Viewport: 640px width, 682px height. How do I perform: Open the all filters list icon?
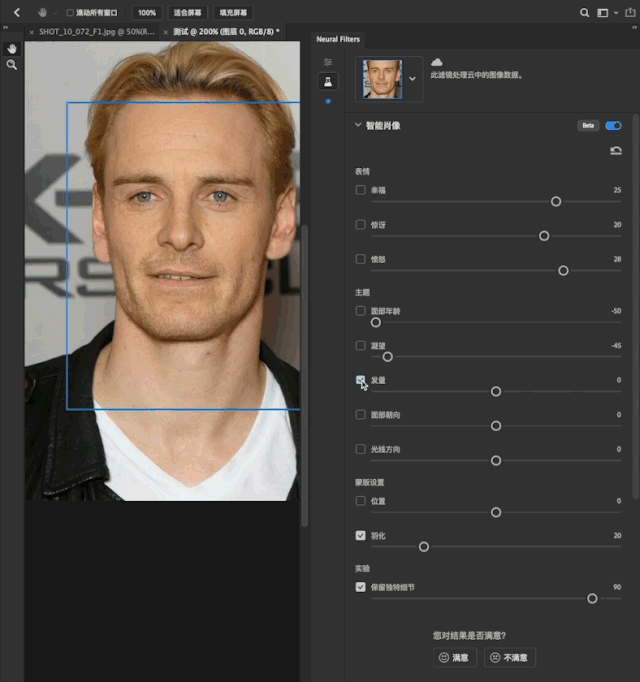pos(327,62)
